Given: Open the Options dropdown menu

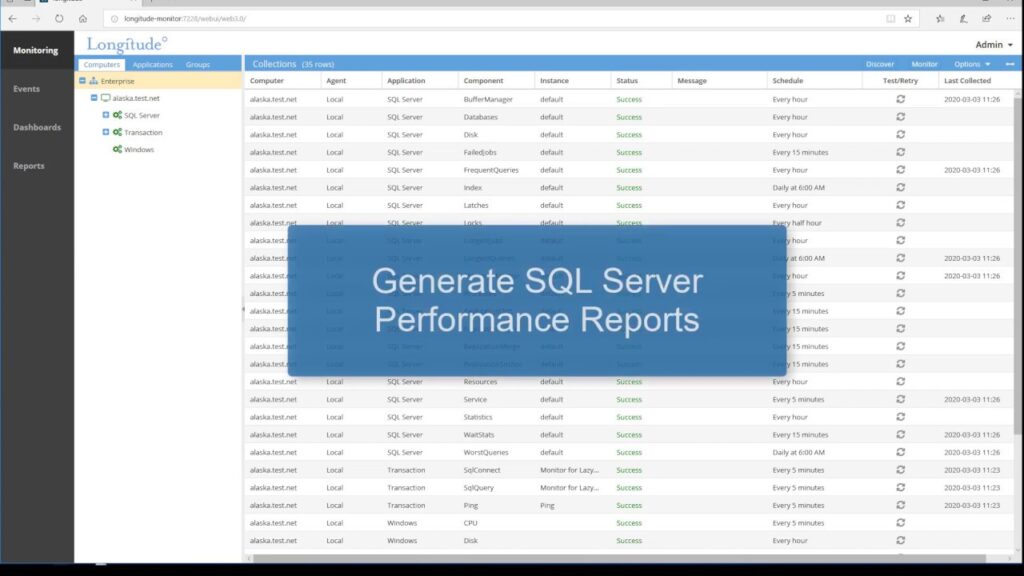Looking at the screenshot, I should (x=971, y=64).
